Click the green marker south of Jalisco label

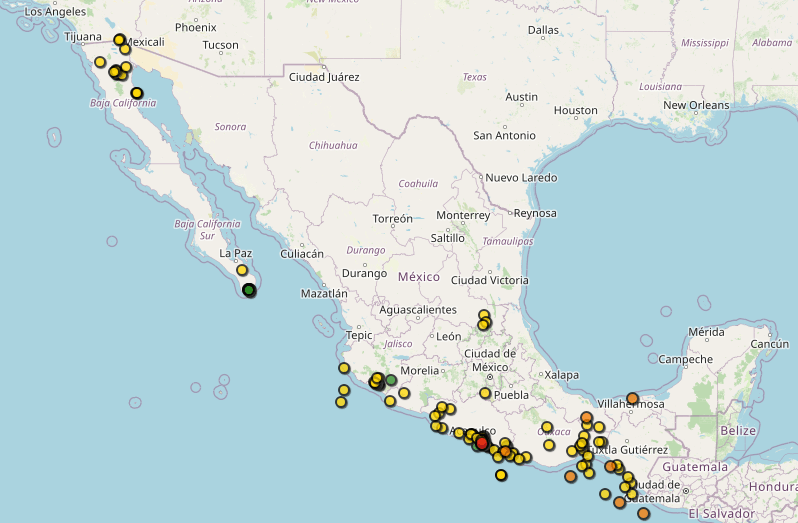pos(391,379)
